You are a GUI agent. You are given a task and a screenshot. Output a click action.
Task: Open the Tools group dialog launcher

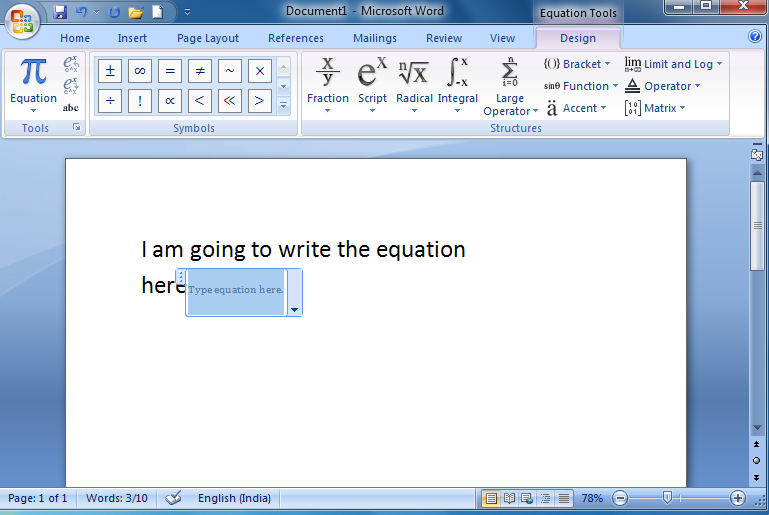point(77,128)
